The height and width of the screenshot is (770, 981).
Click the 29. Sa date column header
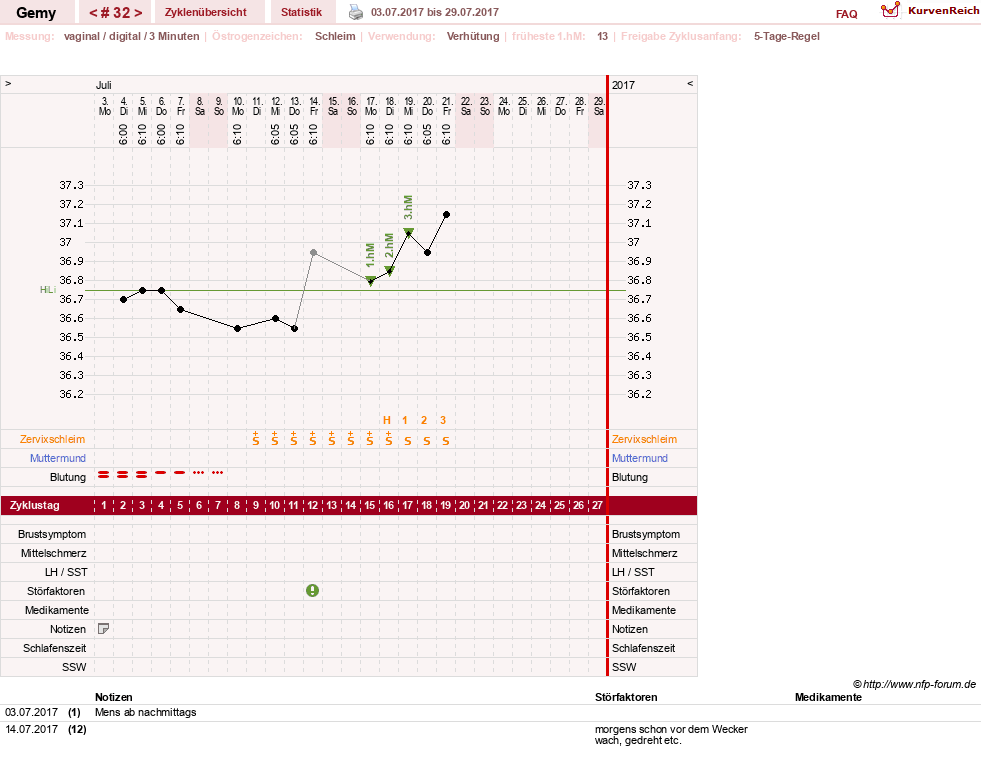point(599,106)
